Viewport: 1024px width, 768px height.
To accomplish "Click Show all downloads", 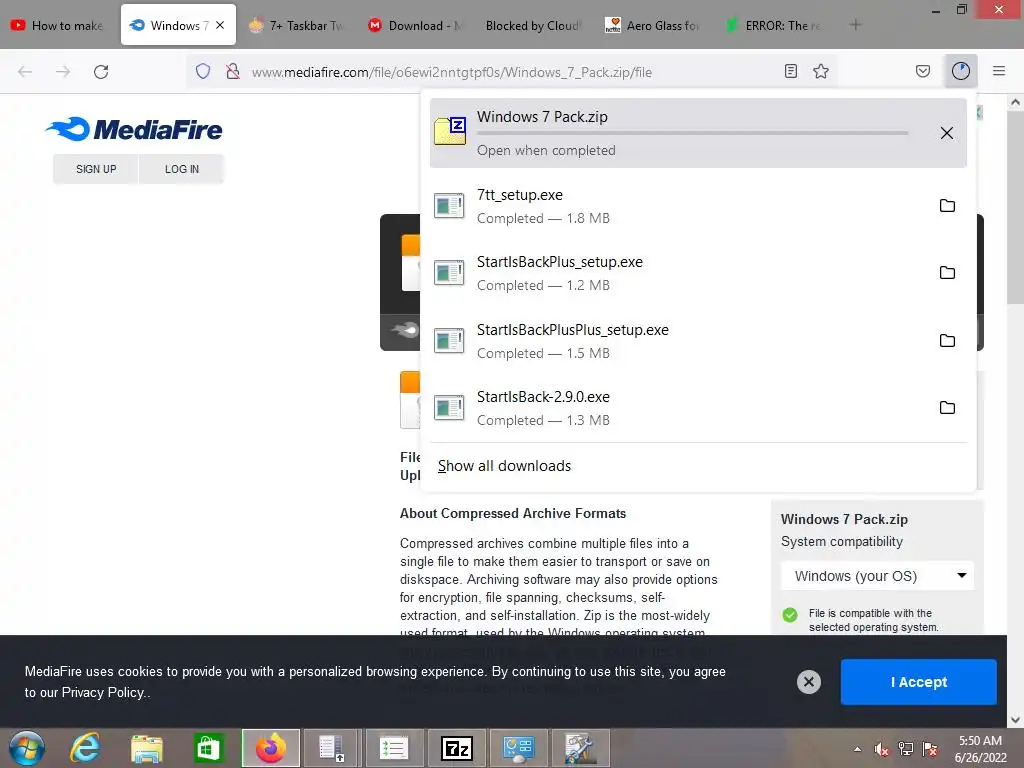I will click(x=504, y=466).
